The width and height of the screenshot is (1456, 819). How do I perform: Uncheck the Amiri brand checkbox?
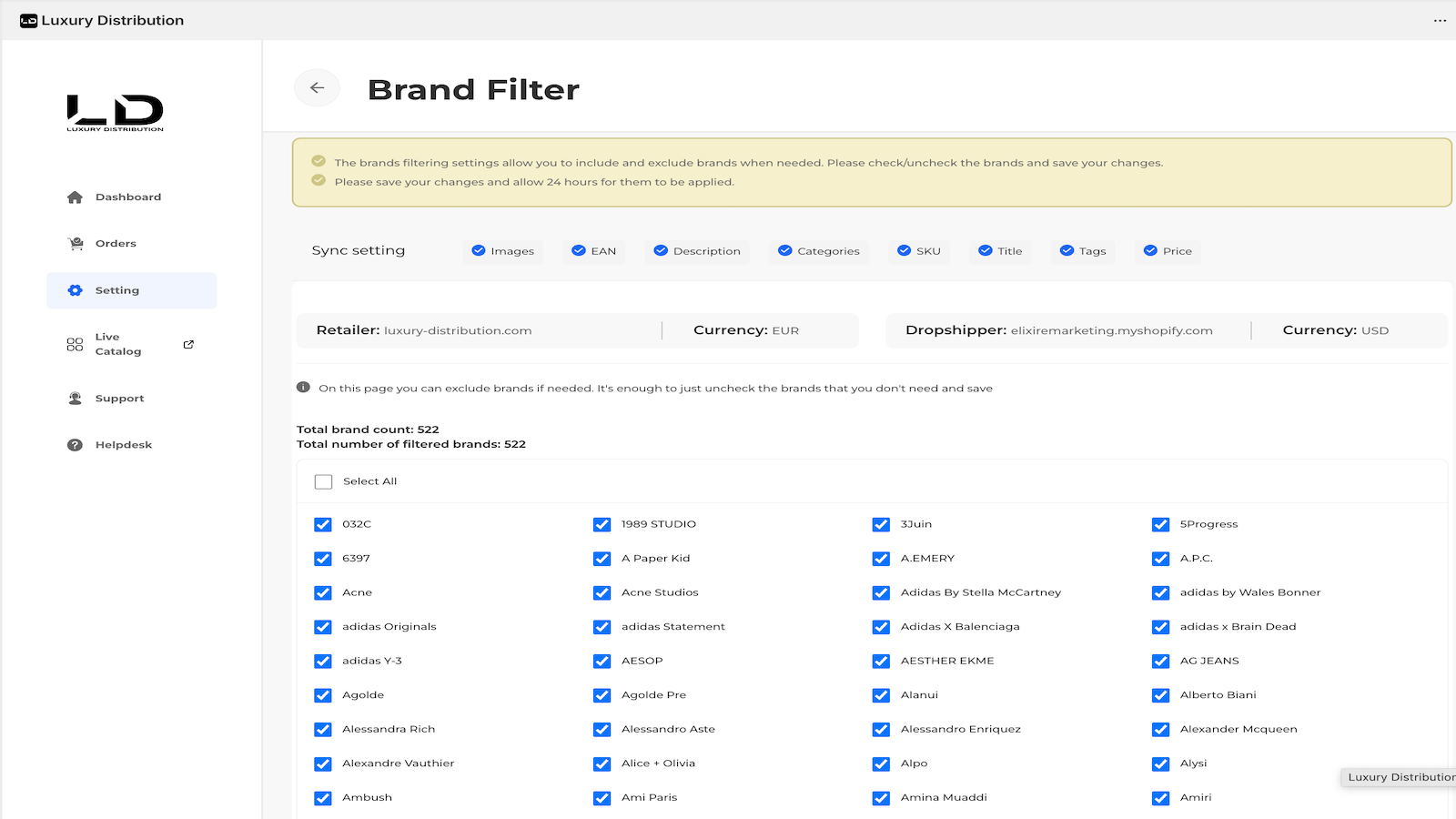click(x=1160, y=798)
